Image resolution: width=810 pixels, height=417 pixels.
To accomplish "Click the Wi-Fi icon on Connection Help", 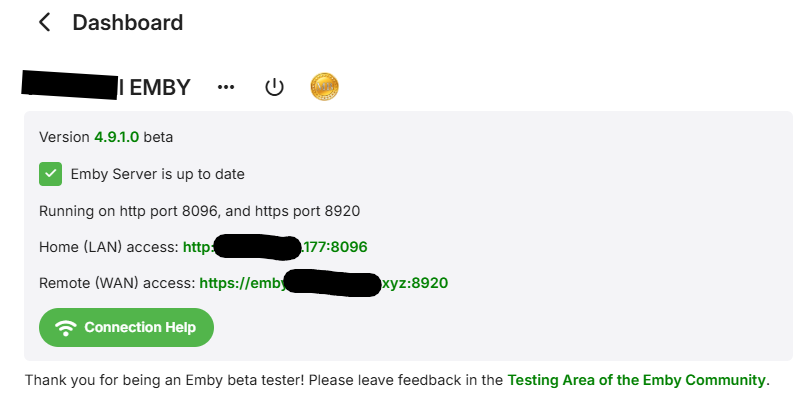I will [x=66, y=327].
